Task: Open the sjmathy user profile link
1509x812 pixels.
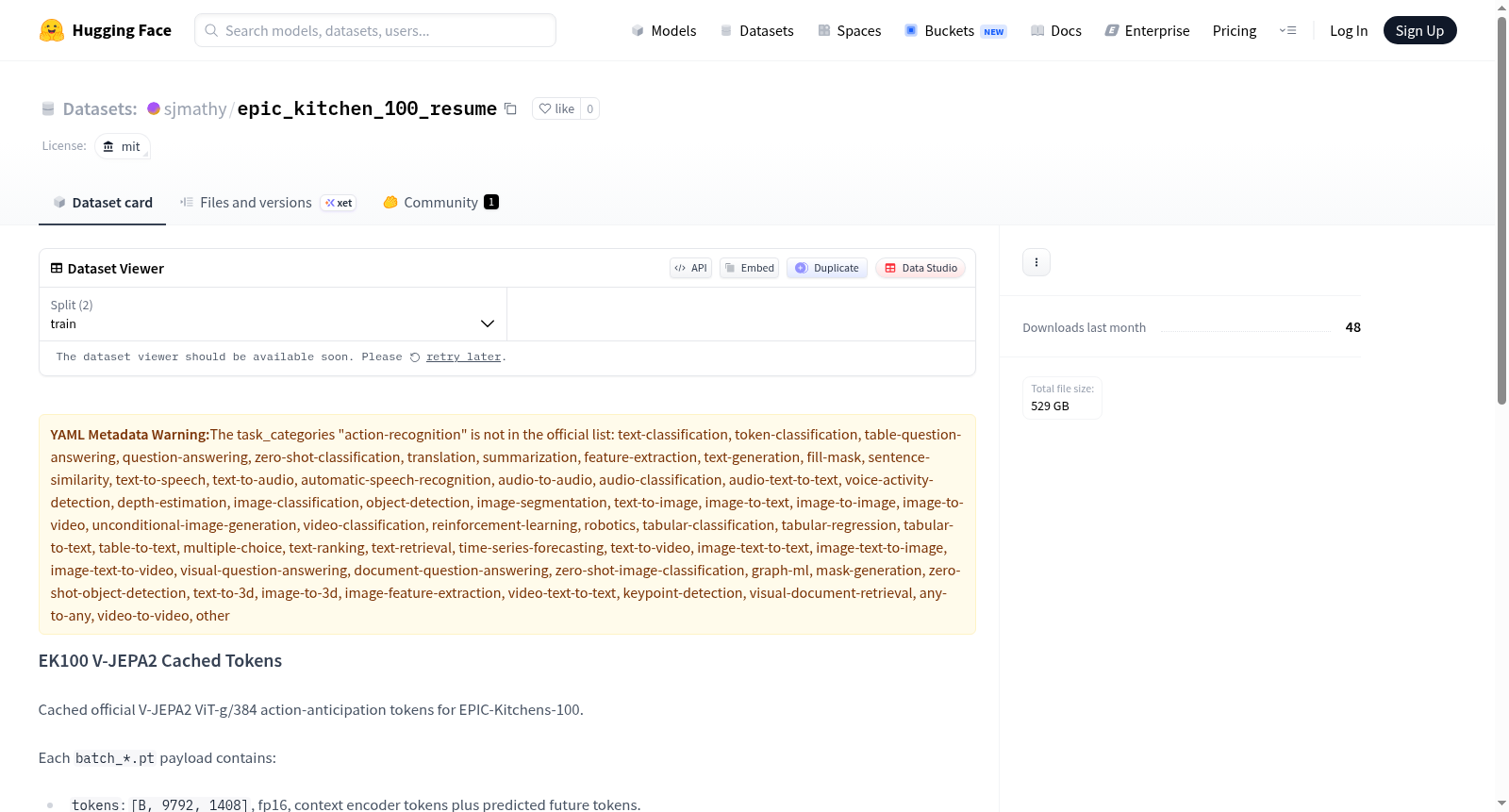Action: point(195,108)
